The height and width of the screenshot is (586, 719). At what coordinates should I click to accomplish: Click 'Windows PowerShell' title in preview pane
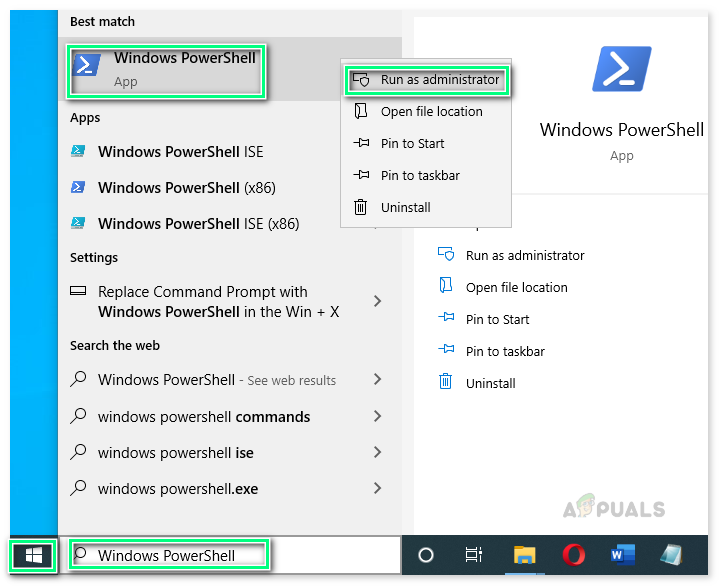[621, 130]
